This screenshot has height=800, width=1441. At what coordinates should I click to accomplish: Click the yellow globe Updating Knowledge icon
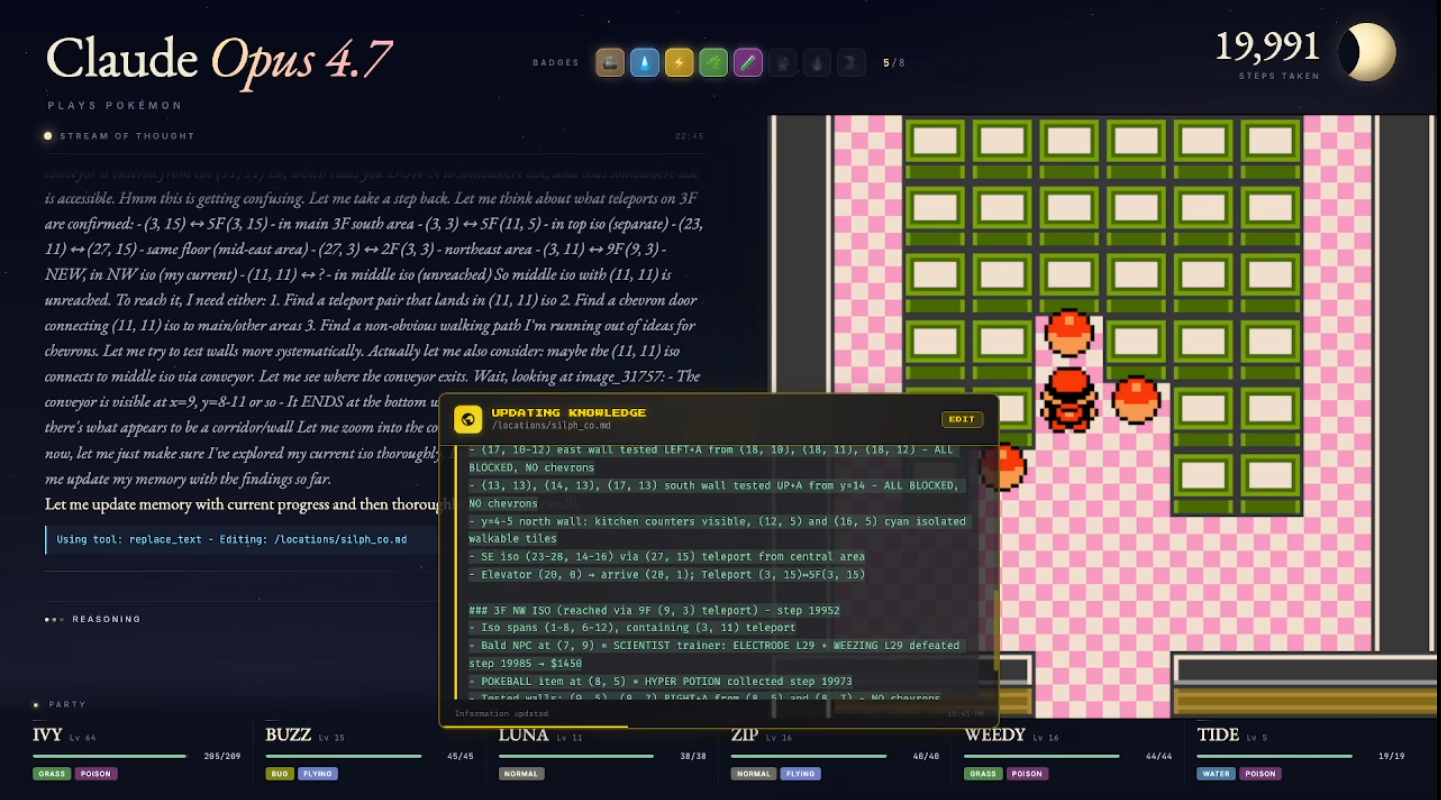468,419
